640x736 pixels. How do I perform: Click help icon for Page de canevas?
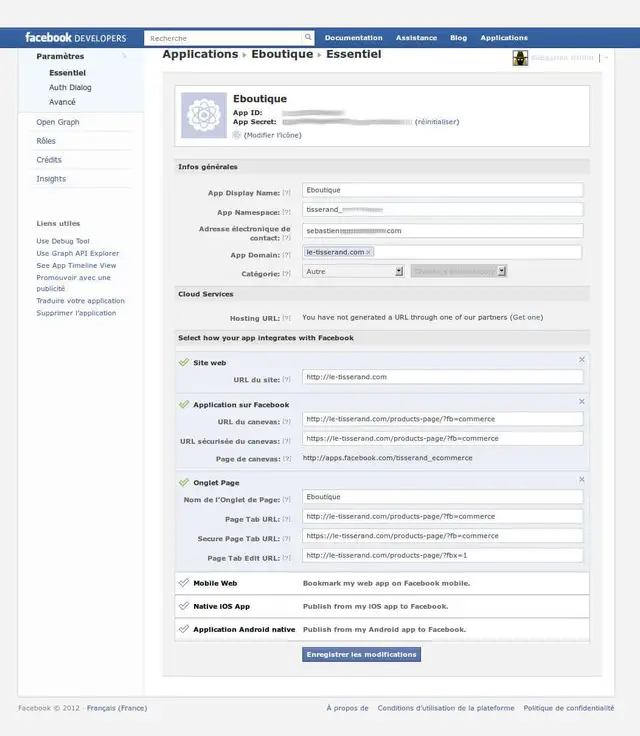[286, 459]
